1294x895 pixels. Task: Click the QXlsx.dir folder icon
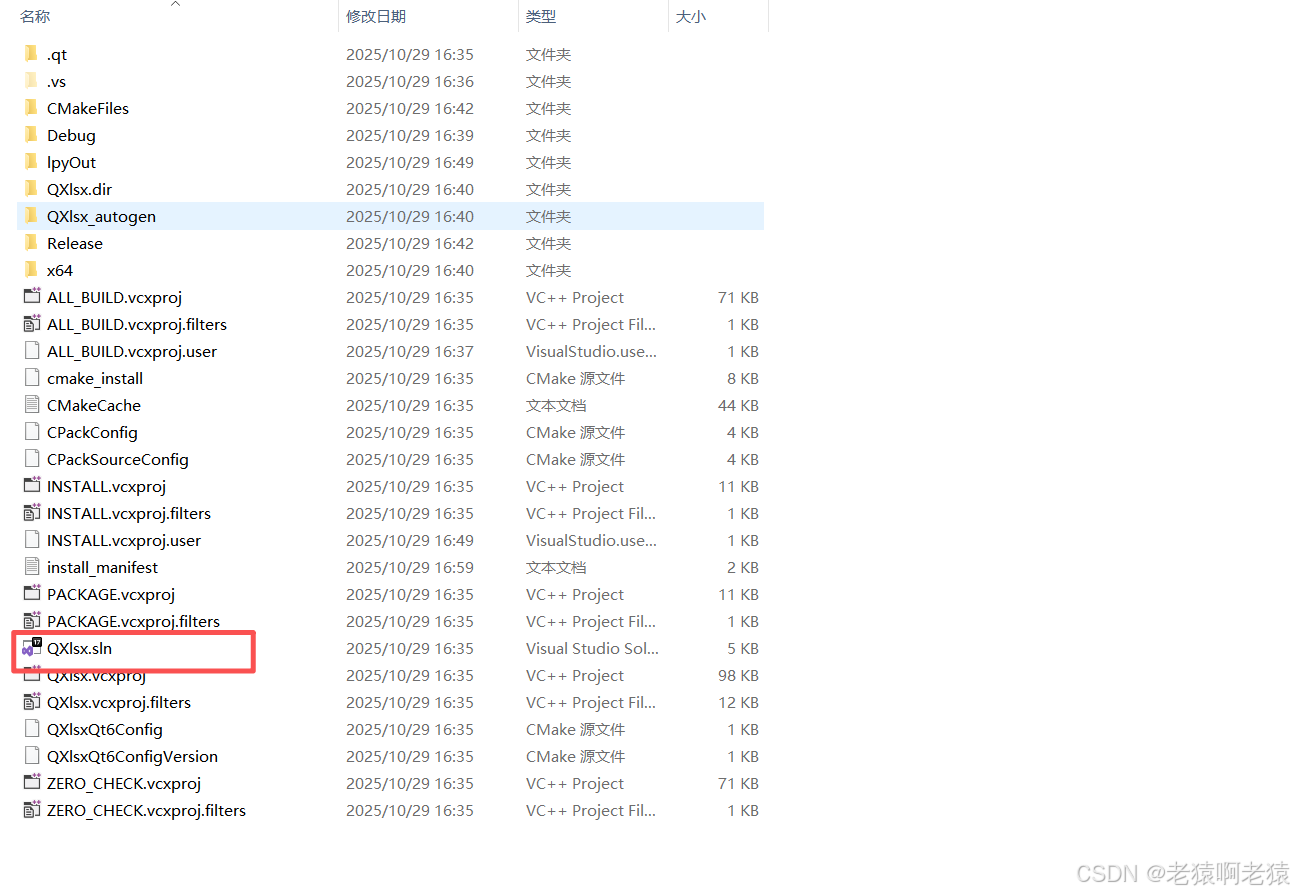tap(31, 189)
